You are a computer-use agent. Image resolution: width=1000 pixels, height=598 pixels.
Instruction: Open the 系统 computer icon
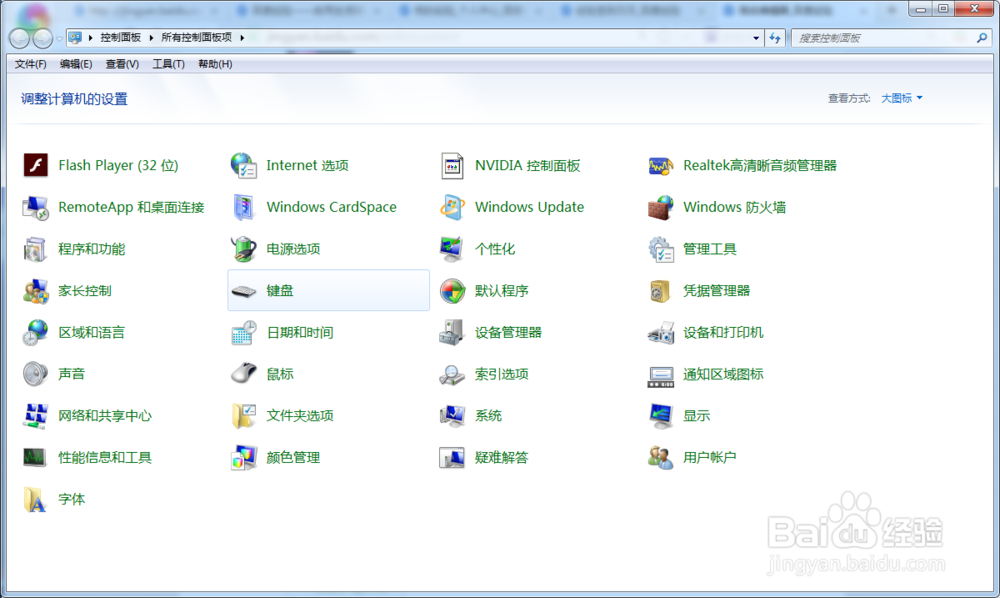tap(452, 416)
